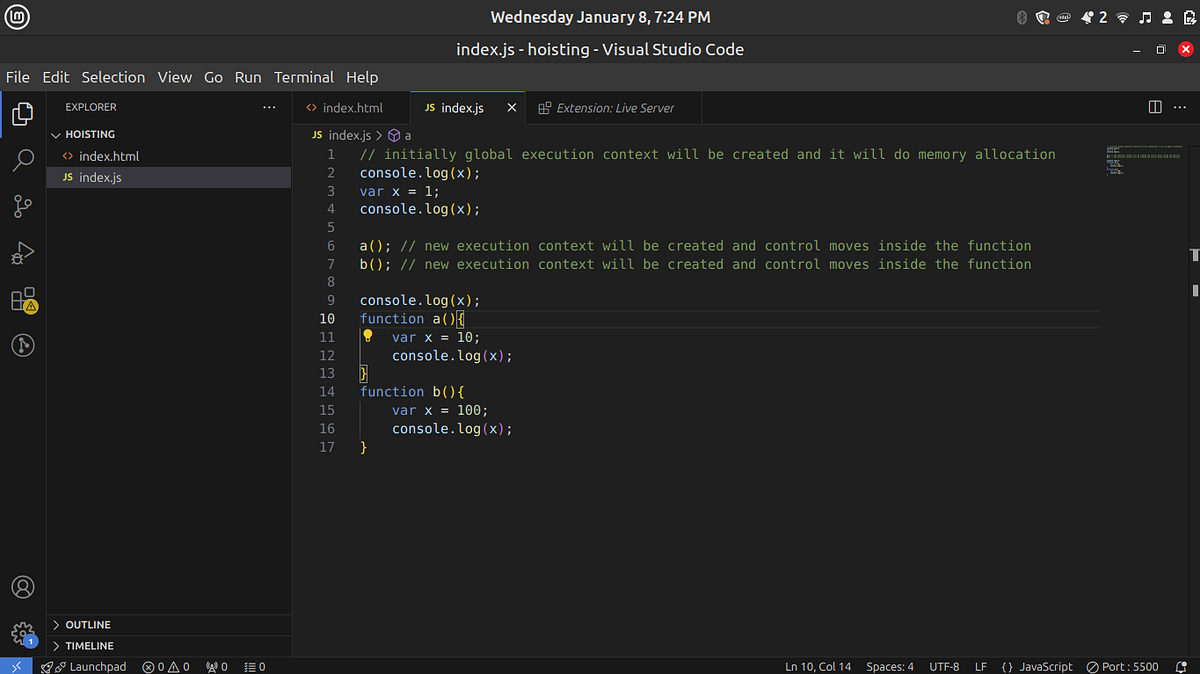Click the list indicator showing 0 in status bar
Viewport: 1200px width, 674px height.
pos(255,666)
